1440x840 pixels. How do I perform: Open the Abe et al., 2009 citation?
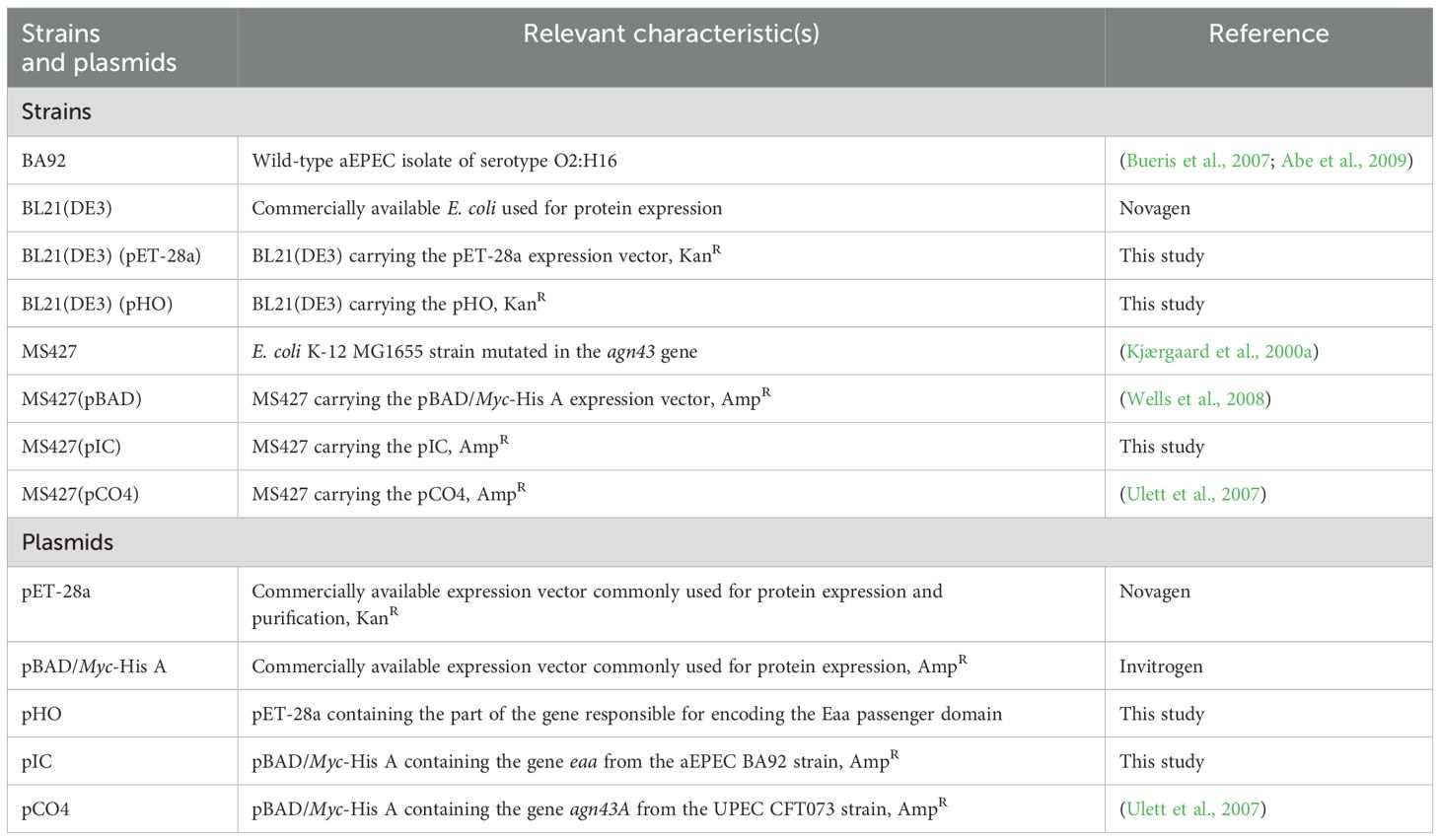point(1343,161)
